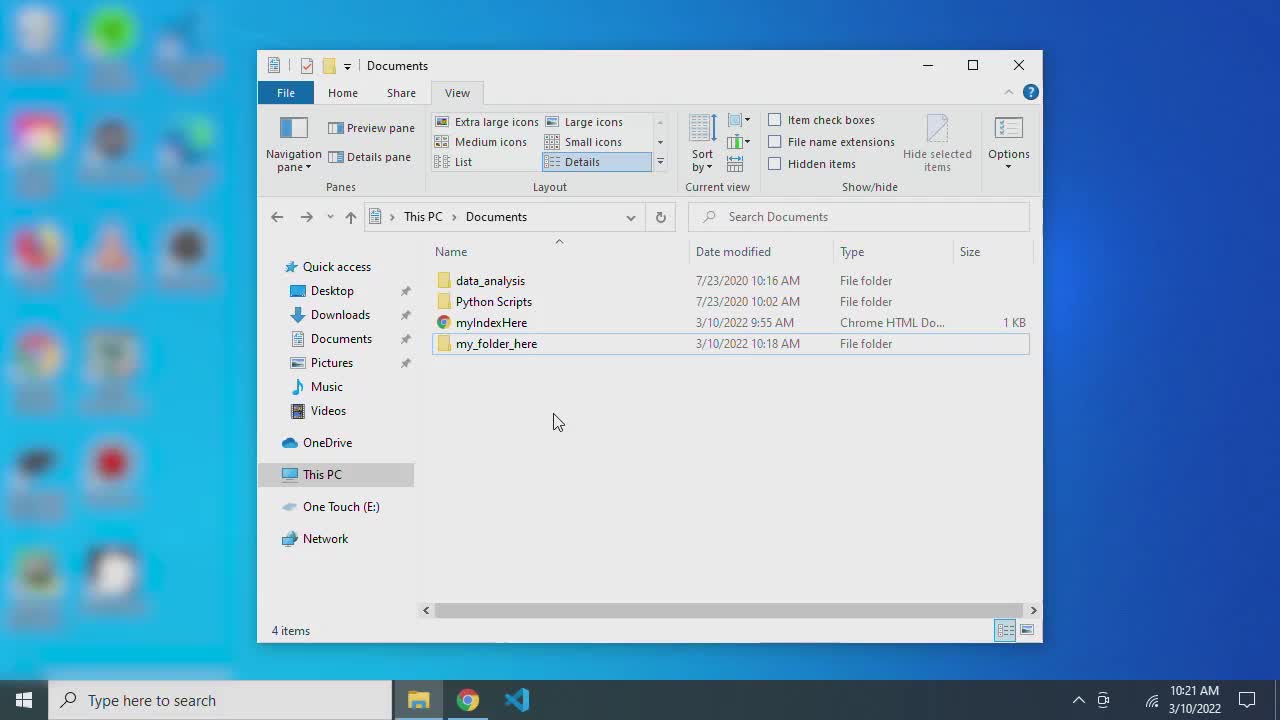
Task: Expand the layout gallery more arrow
Action: (x=660, y=162)
